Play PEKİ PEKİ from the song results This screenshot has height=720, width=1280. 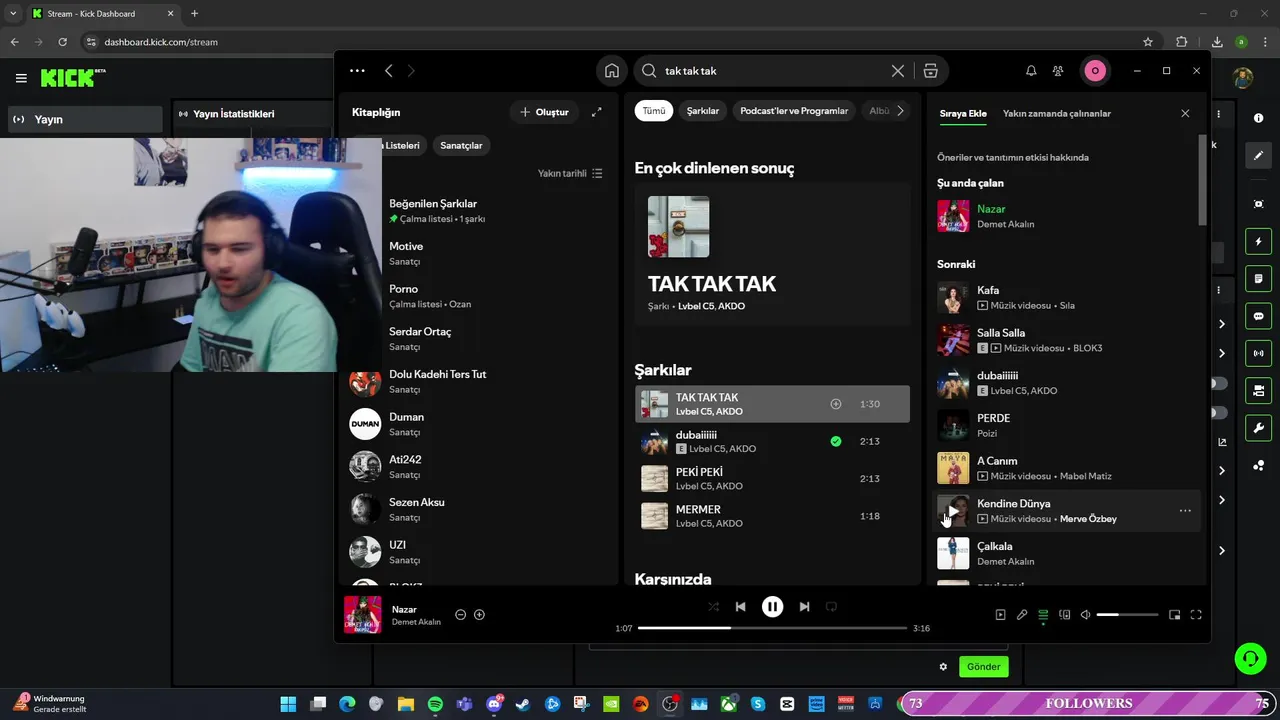coord(772,479)
